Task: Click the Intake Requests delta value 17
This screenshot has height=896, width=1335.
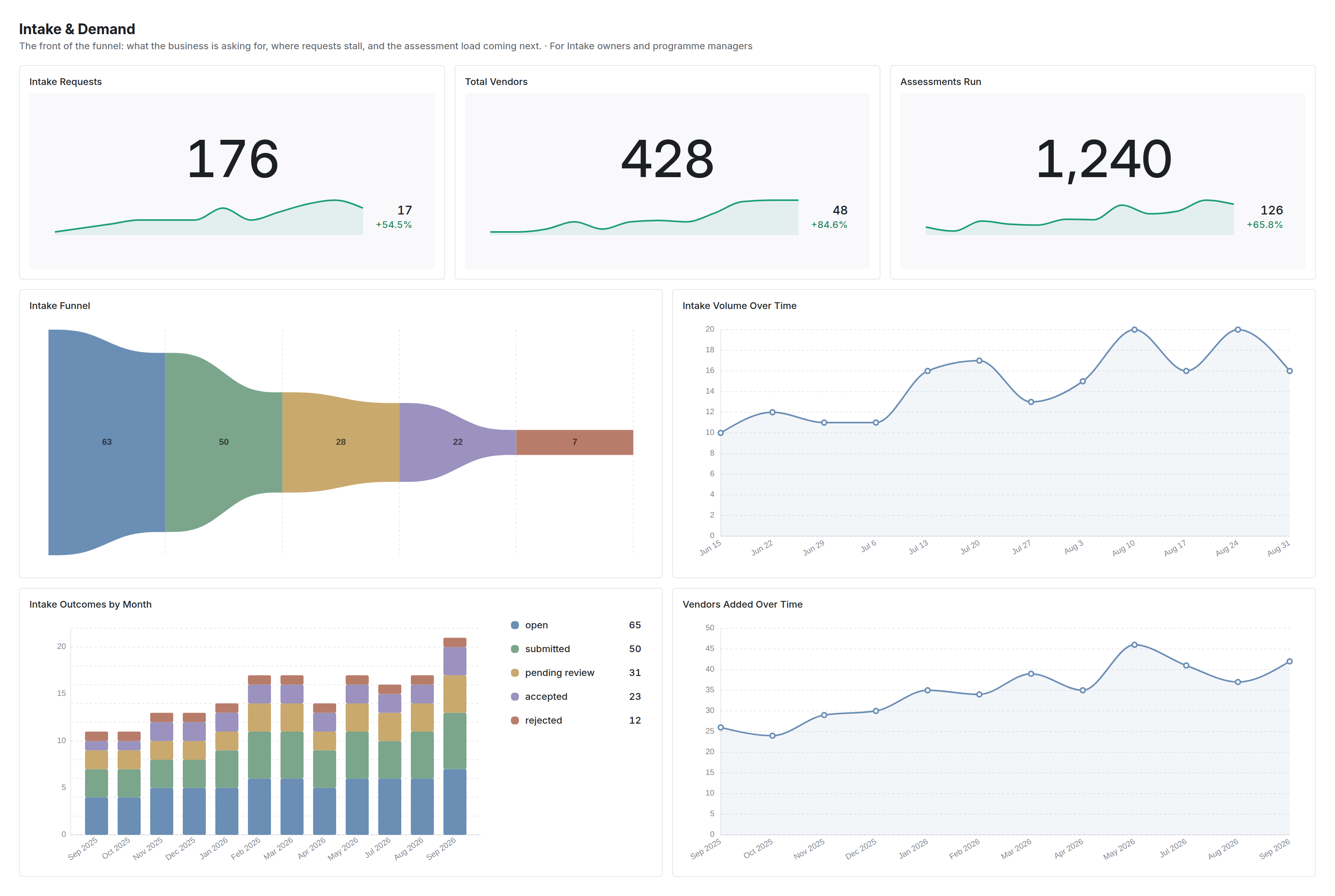Action: pos(404,210)
